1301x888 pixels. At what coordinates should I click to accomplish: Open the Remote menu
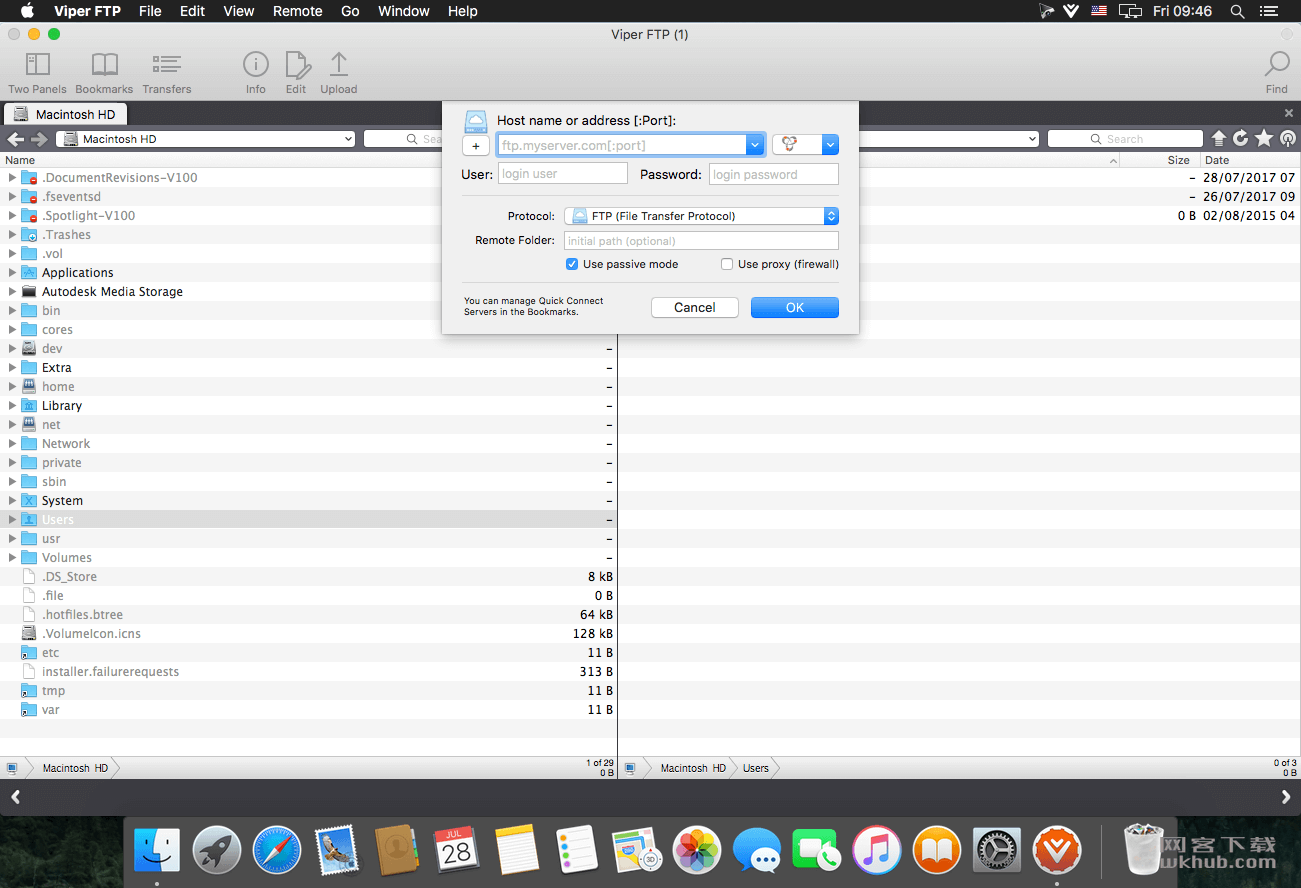(298, 11)
